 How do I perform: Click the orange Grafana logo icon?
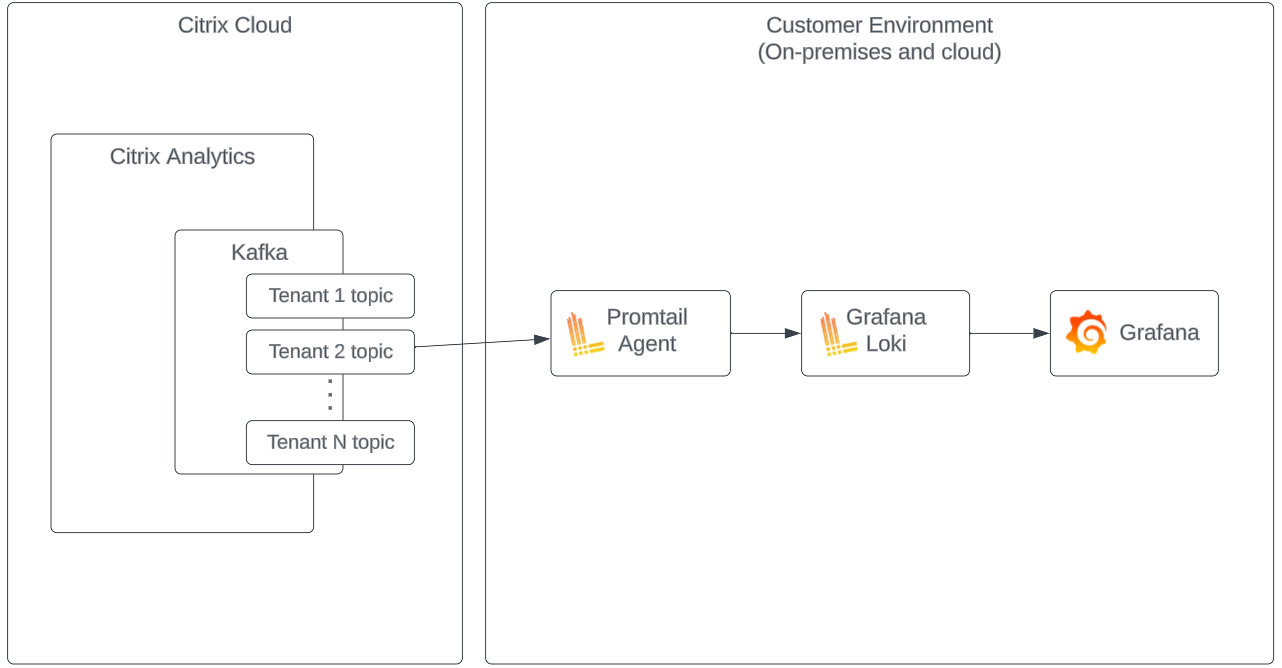coord(1087,333)
